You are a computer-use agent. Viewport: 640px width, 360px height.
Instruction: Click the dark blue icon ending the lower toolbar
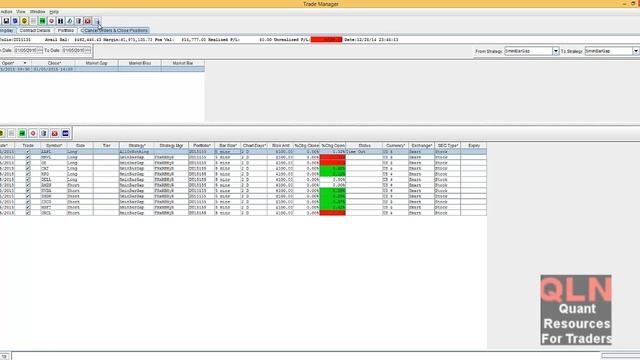click(x=65, y=133)
